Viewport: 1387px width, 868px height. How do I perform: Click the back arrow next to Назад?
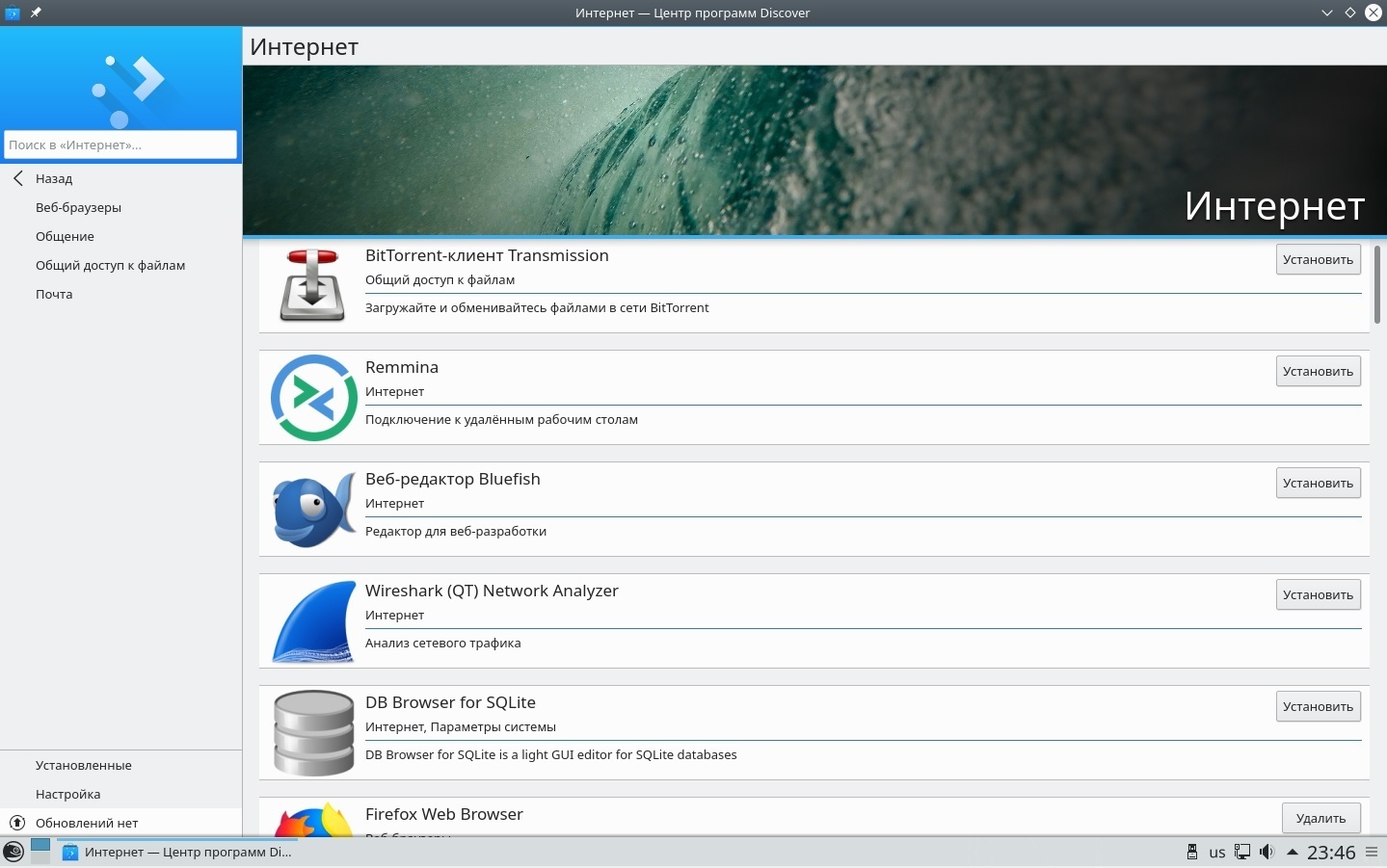(17, 178)
